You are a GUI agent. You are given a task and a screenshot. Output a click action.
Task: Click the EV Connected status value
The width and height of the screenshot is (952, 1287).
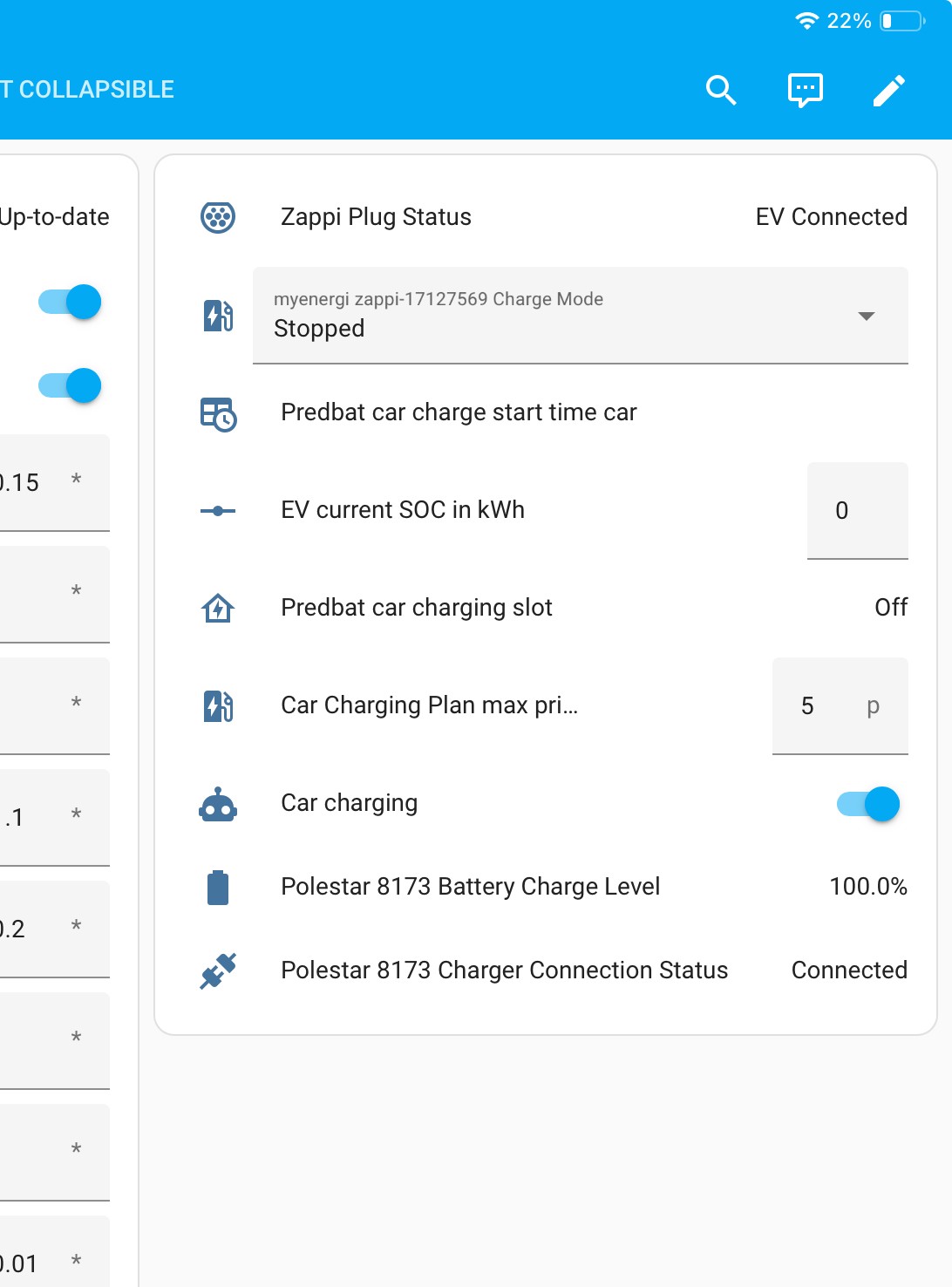(x=832, y=217)
